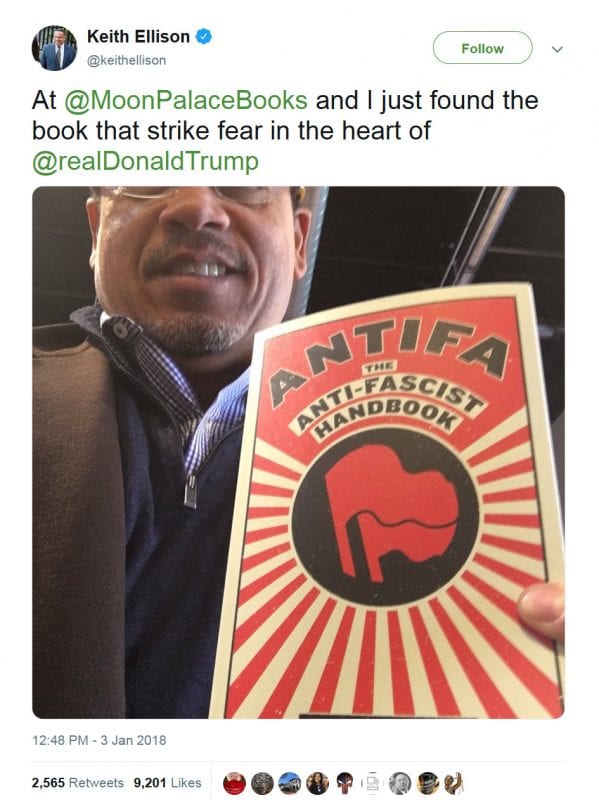Open the @realDonaldTrump mention

pyautogui.click(x=145, y=162)
